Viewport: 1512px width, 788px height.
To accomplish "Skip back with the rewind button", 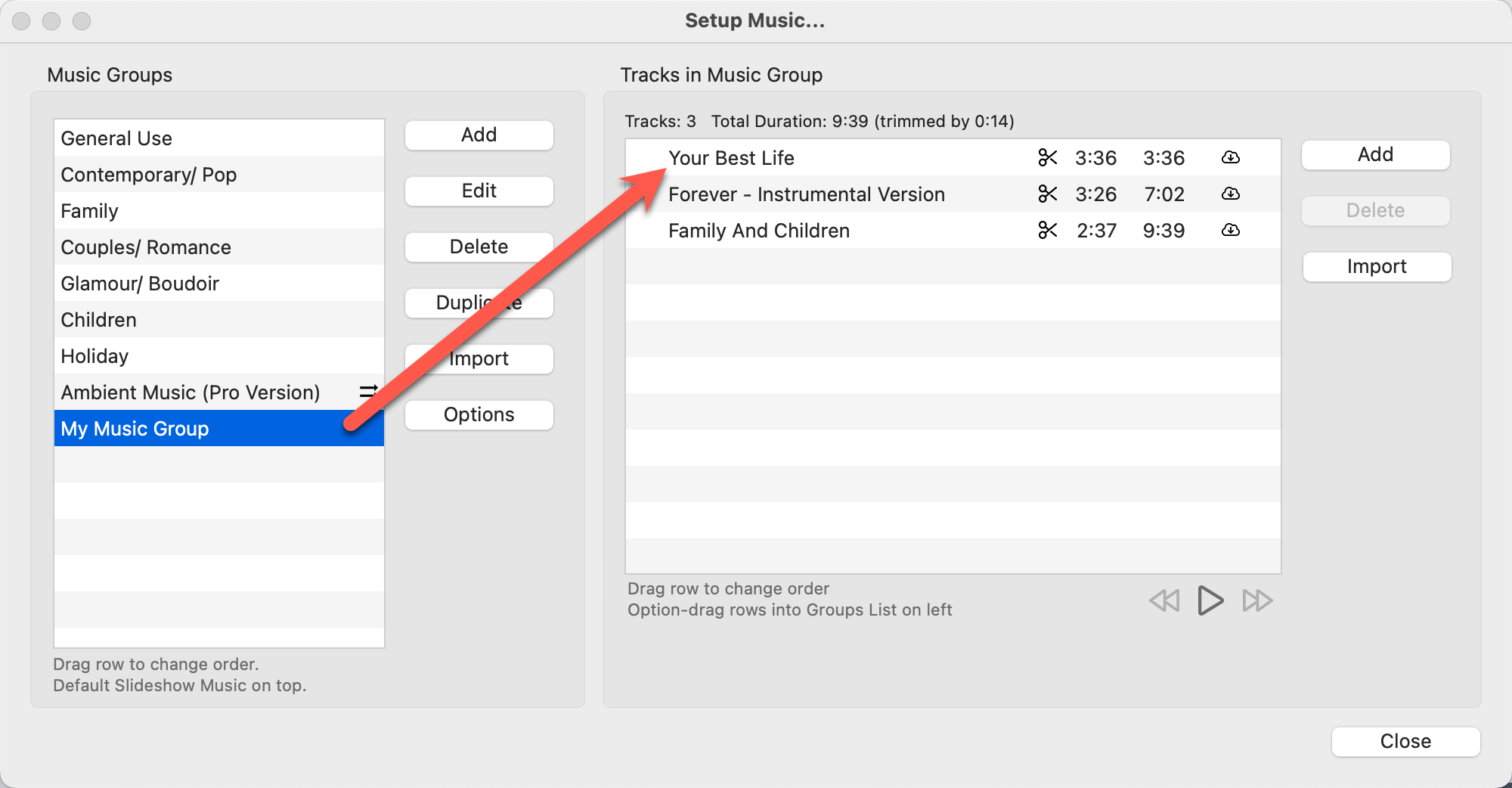I will pos(1164,600).
